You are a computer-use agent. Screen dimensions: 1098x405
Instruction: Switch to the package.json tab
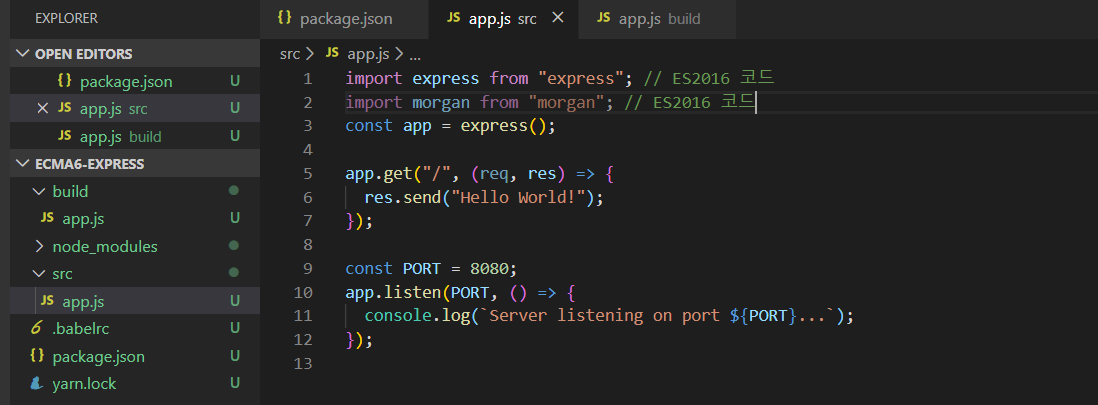[x=344, y=19]
